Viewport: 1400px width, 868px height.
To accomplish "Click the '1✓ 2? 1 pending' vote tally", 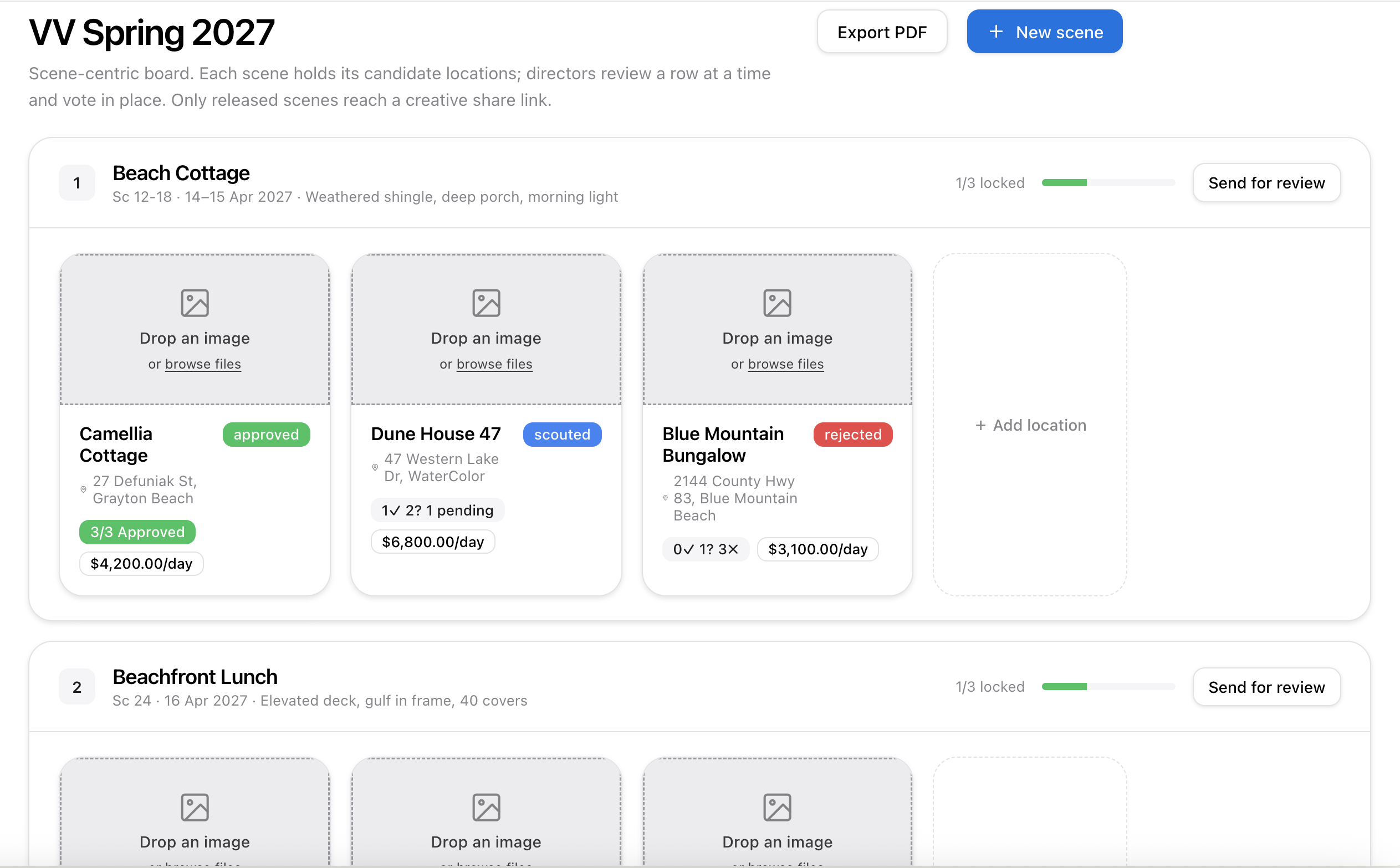I will (x=437, y=510).
